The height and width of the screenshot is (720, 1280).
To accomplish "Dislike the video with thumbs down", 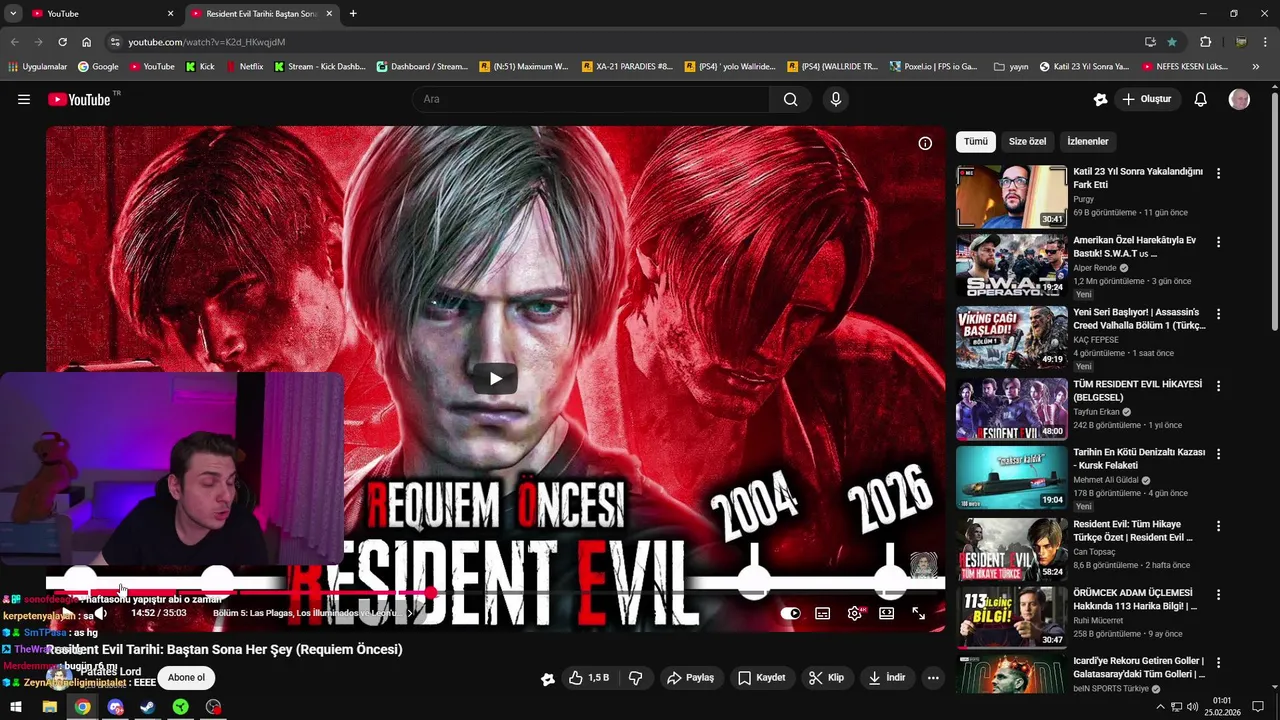I will [635, 678].
